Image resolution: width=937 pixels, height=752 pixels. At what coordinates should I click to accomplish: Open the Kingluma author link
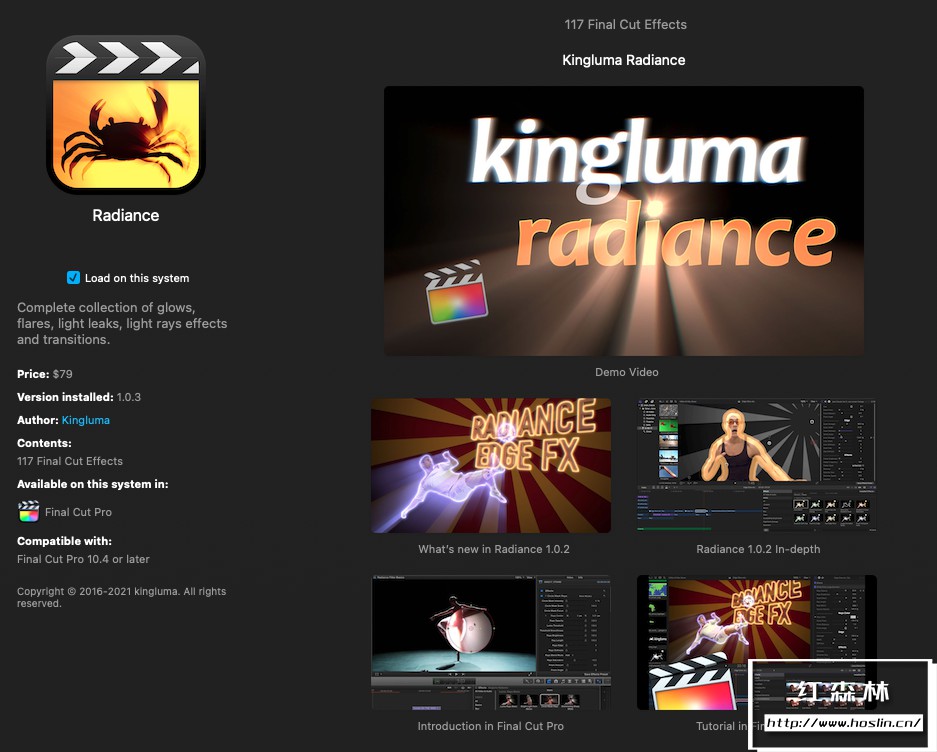pos(85,420)
